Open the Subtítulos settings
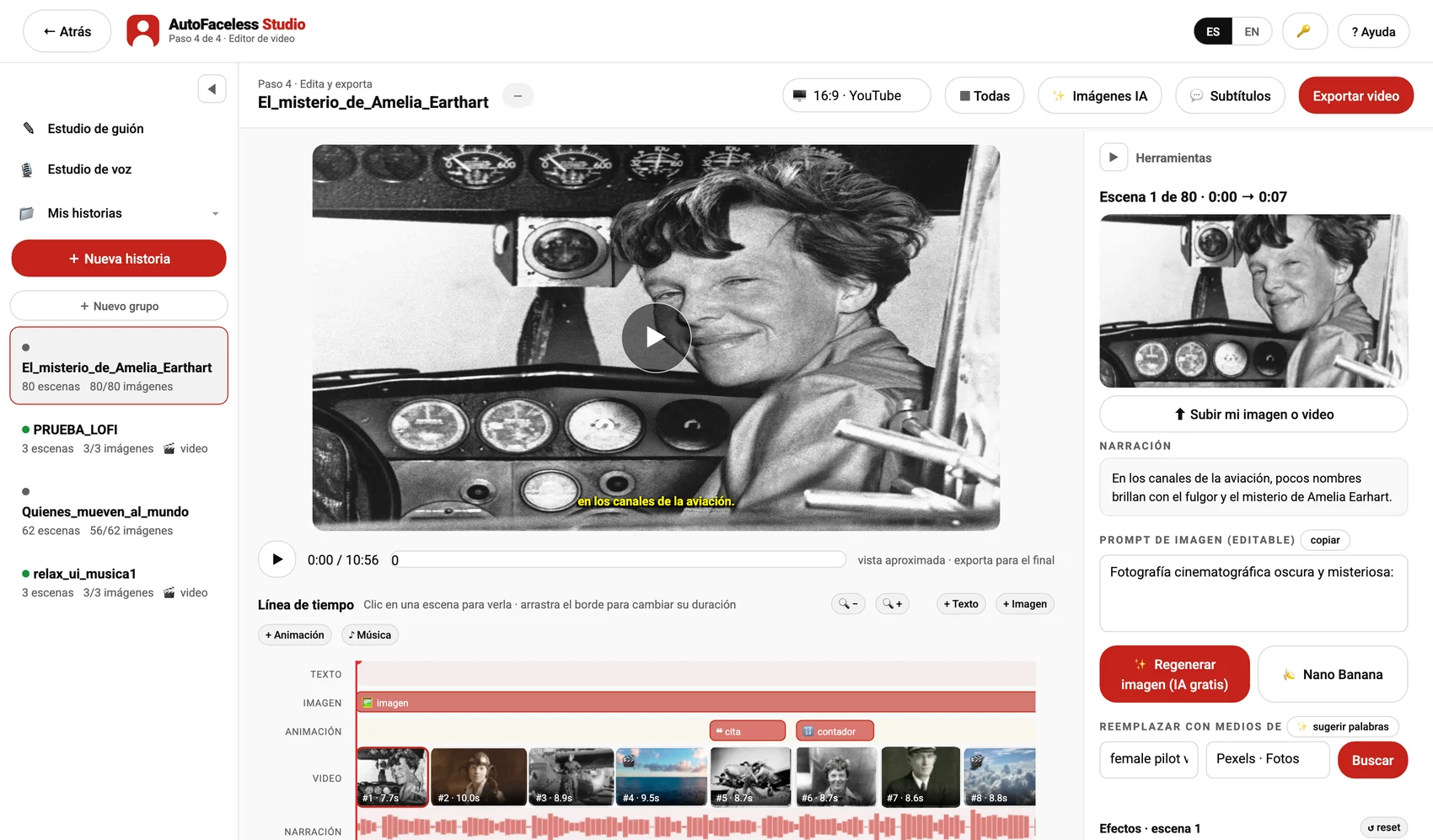The height and width of the screenshot is (840, 1433). coord(1230,95)
